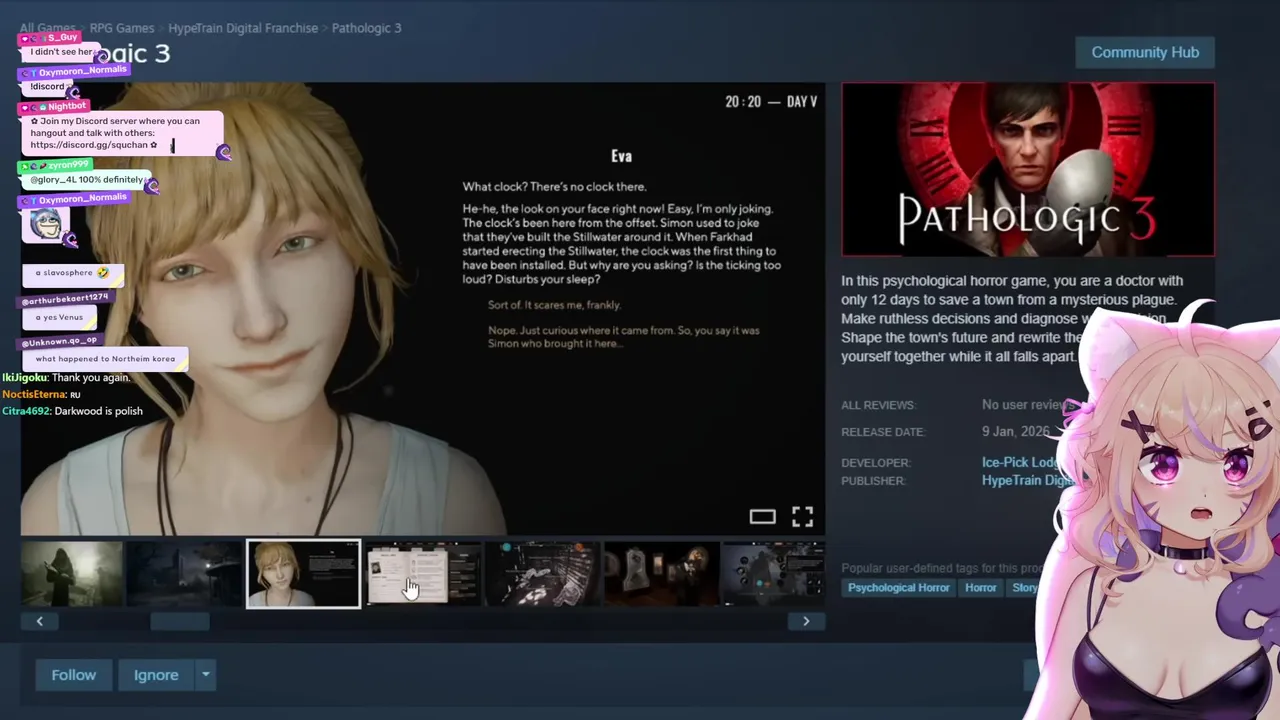
Task: Open the All Games breadcrumb link
Action: 47,28
